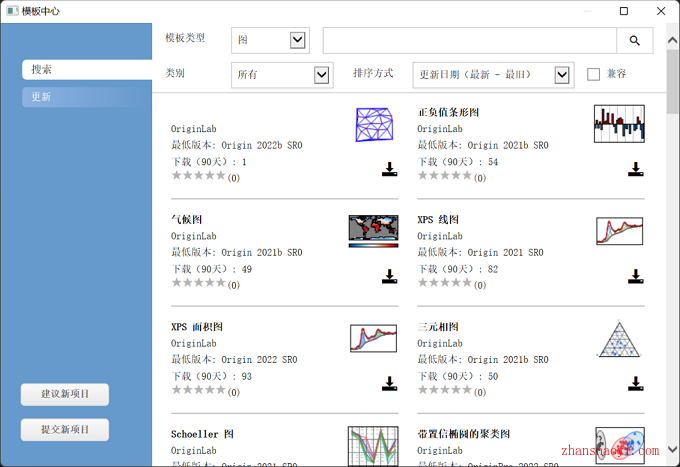Maximize the 模板中心 window

(624, 11)
